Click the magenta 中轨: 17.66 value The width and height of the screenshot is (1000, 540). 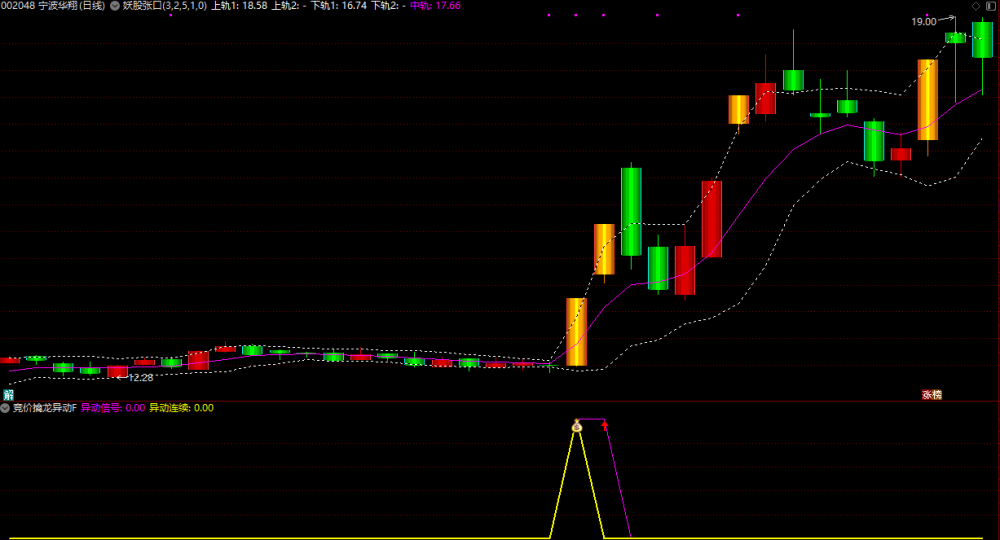(x=435, y=6)
